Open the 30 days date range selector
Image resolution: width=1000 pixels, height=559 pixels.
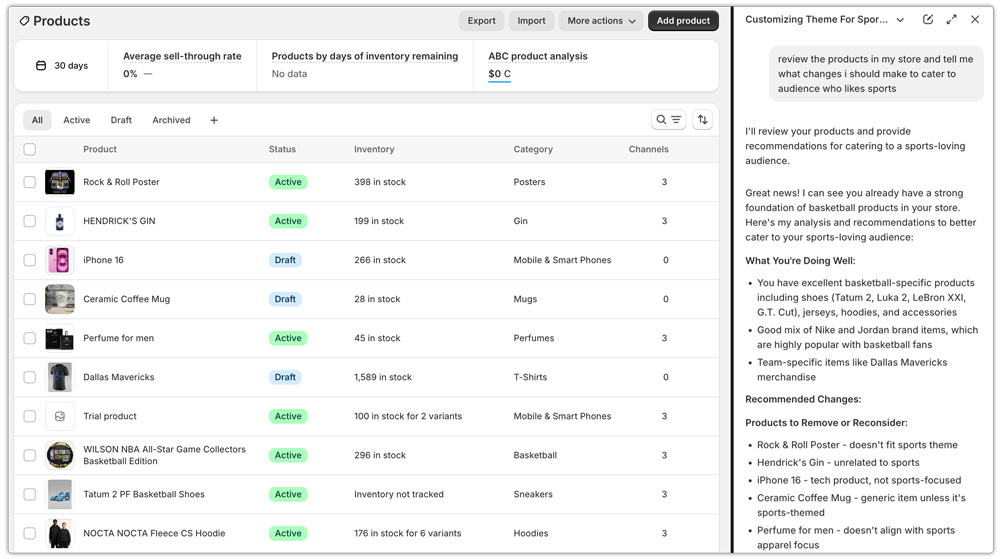[x=62, y=66]
